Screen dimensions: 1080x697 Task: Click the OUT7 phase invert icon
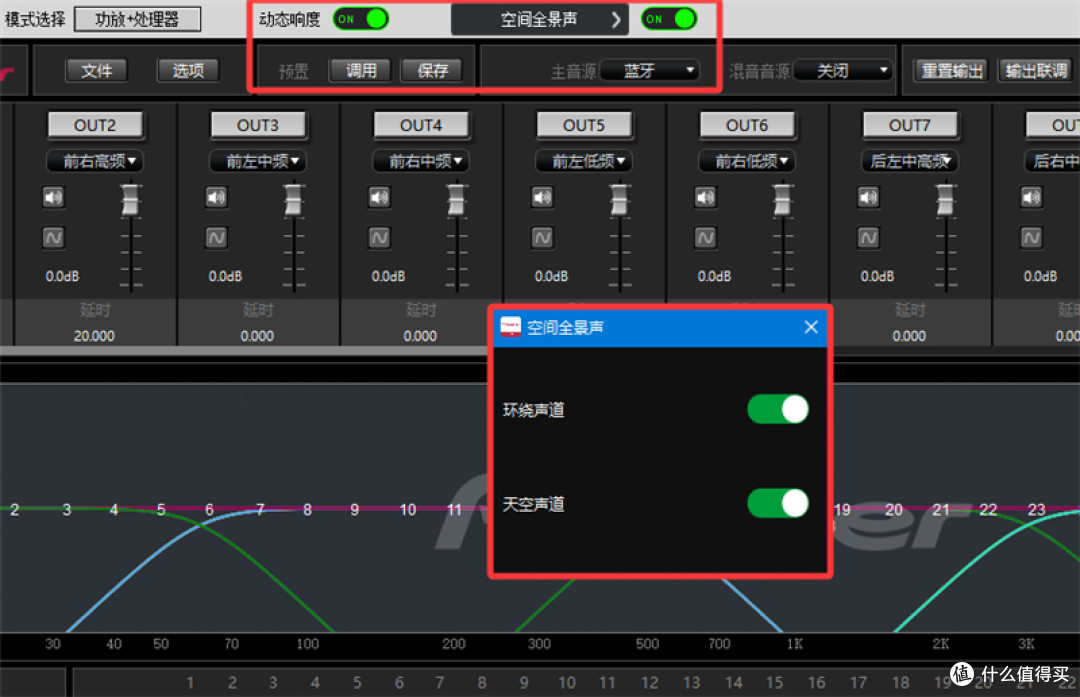(869, 238)
